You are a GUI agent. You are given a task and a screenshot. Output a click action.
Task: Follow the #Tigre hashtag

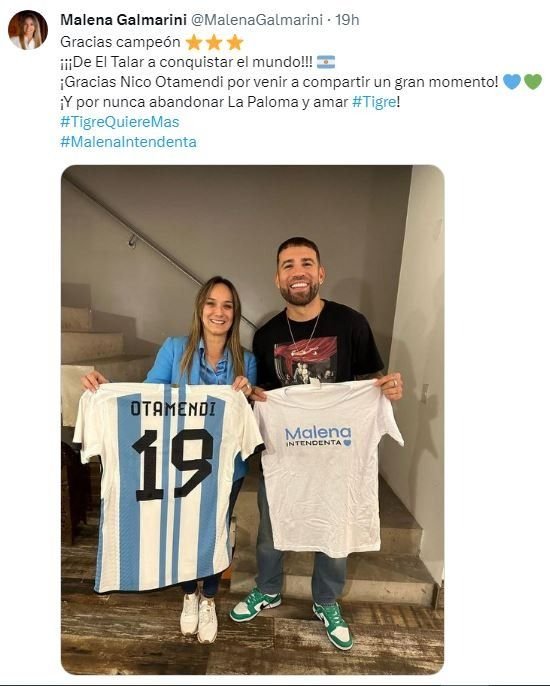[x=374, y=102]
